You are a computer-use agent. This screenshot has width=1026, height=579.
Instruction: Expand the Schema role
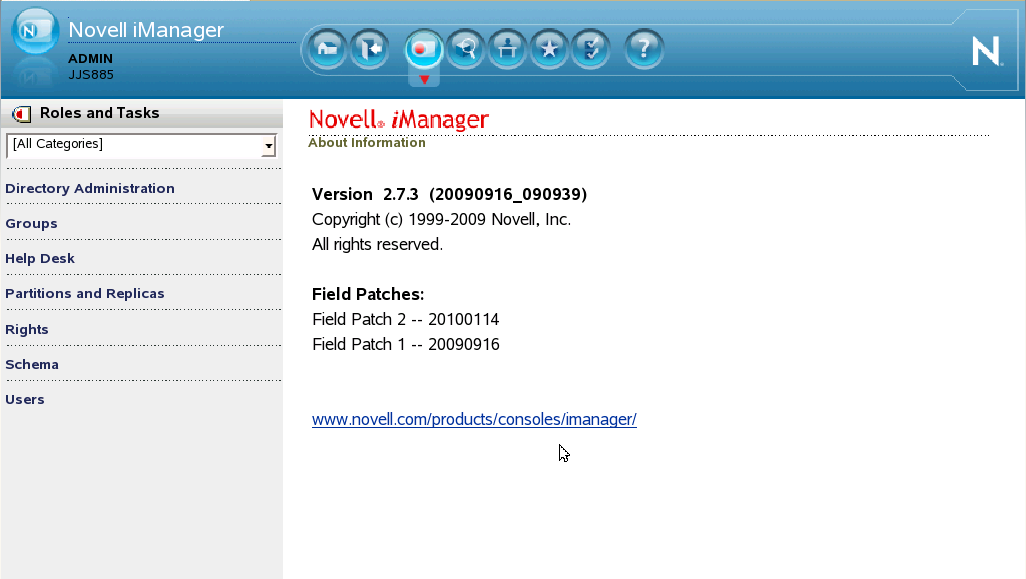32,364
